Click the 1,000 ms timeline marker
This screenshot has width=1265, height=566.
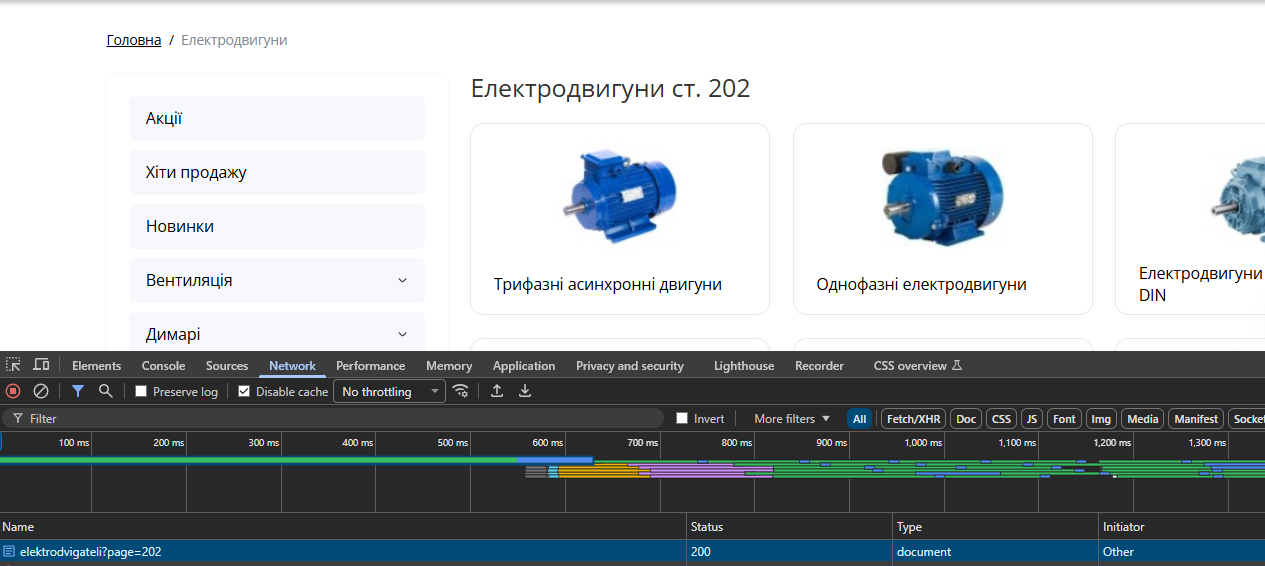point(923,443)
